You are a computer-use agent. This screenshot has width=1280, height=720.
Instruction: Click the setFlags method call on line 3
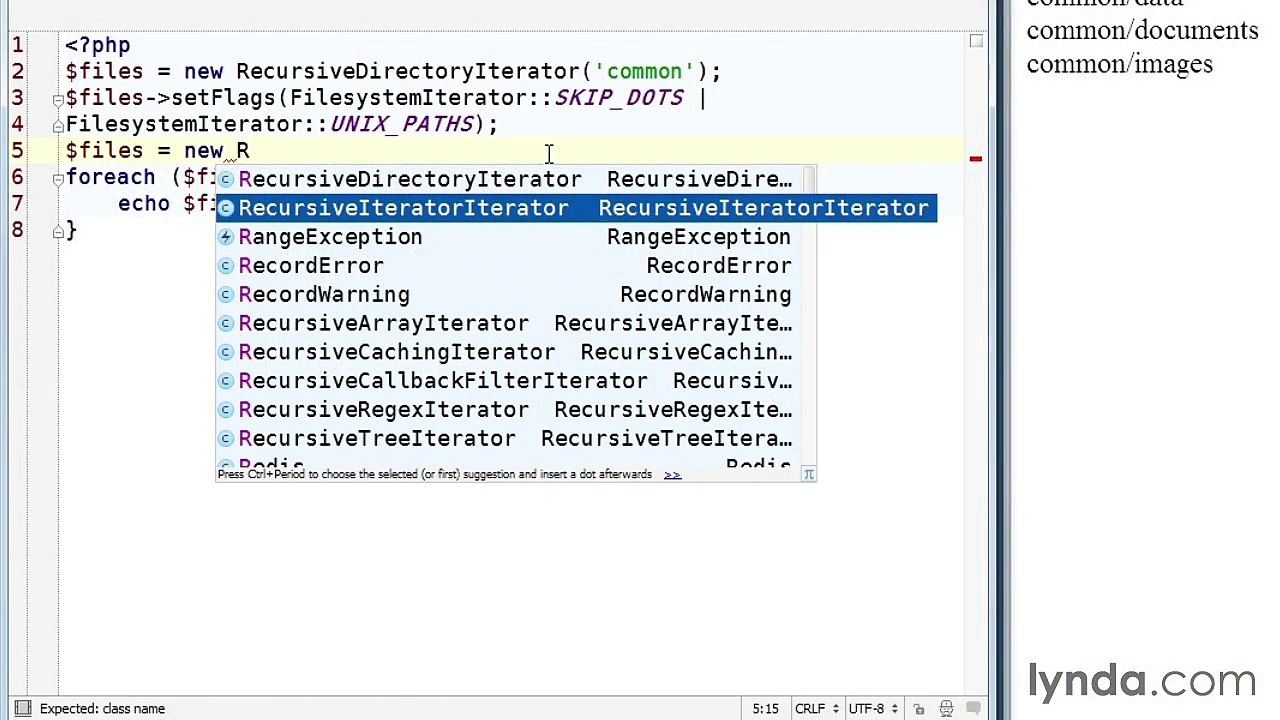click(223, 98)
